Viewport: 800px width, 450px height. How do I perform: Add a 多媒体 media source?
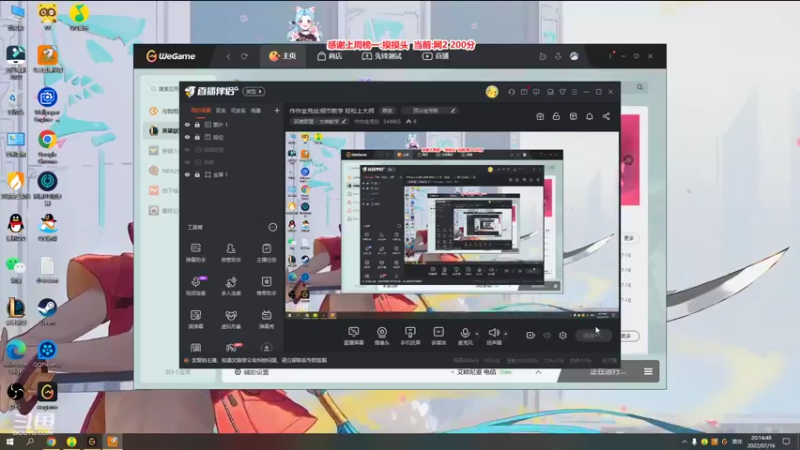coord(438,336)
